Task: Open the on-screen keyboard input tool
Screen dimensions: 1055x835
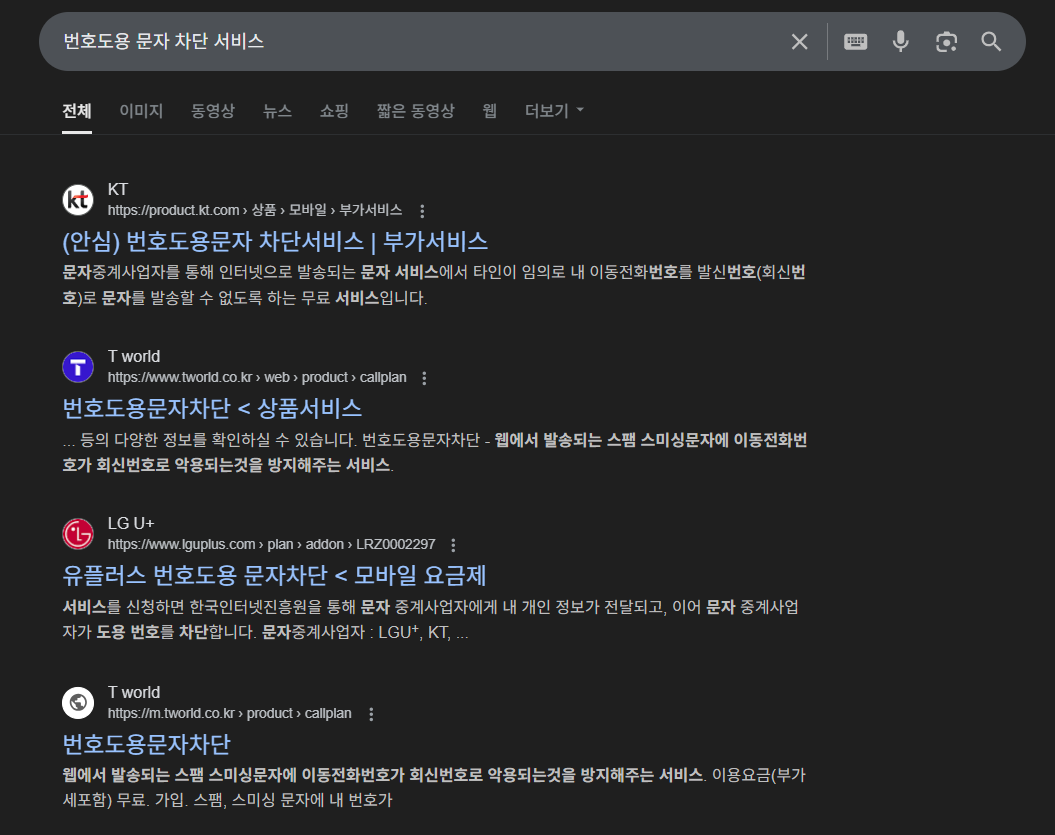Action: (855, 42)
